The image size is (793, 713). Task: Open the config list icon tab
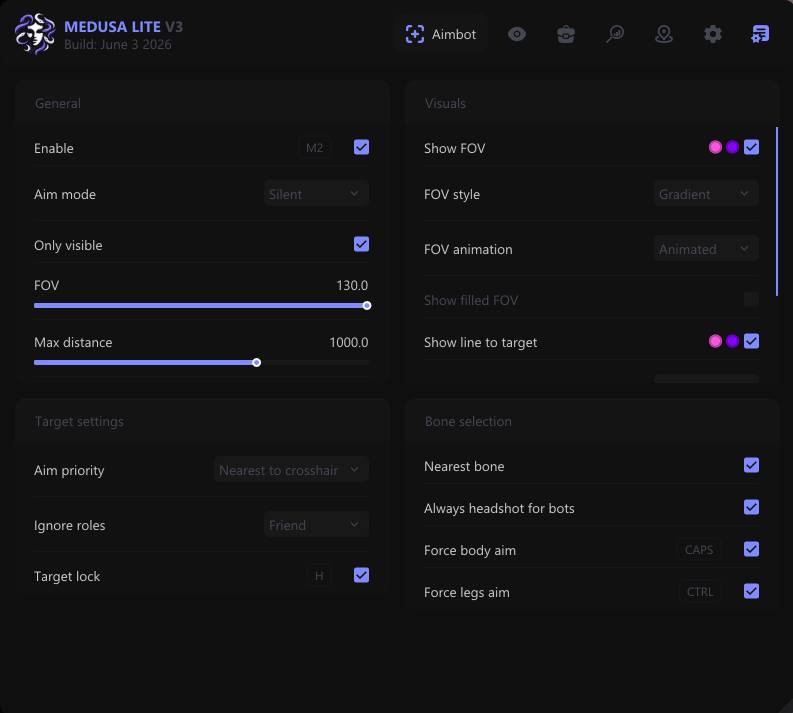(x=760, y=34)
